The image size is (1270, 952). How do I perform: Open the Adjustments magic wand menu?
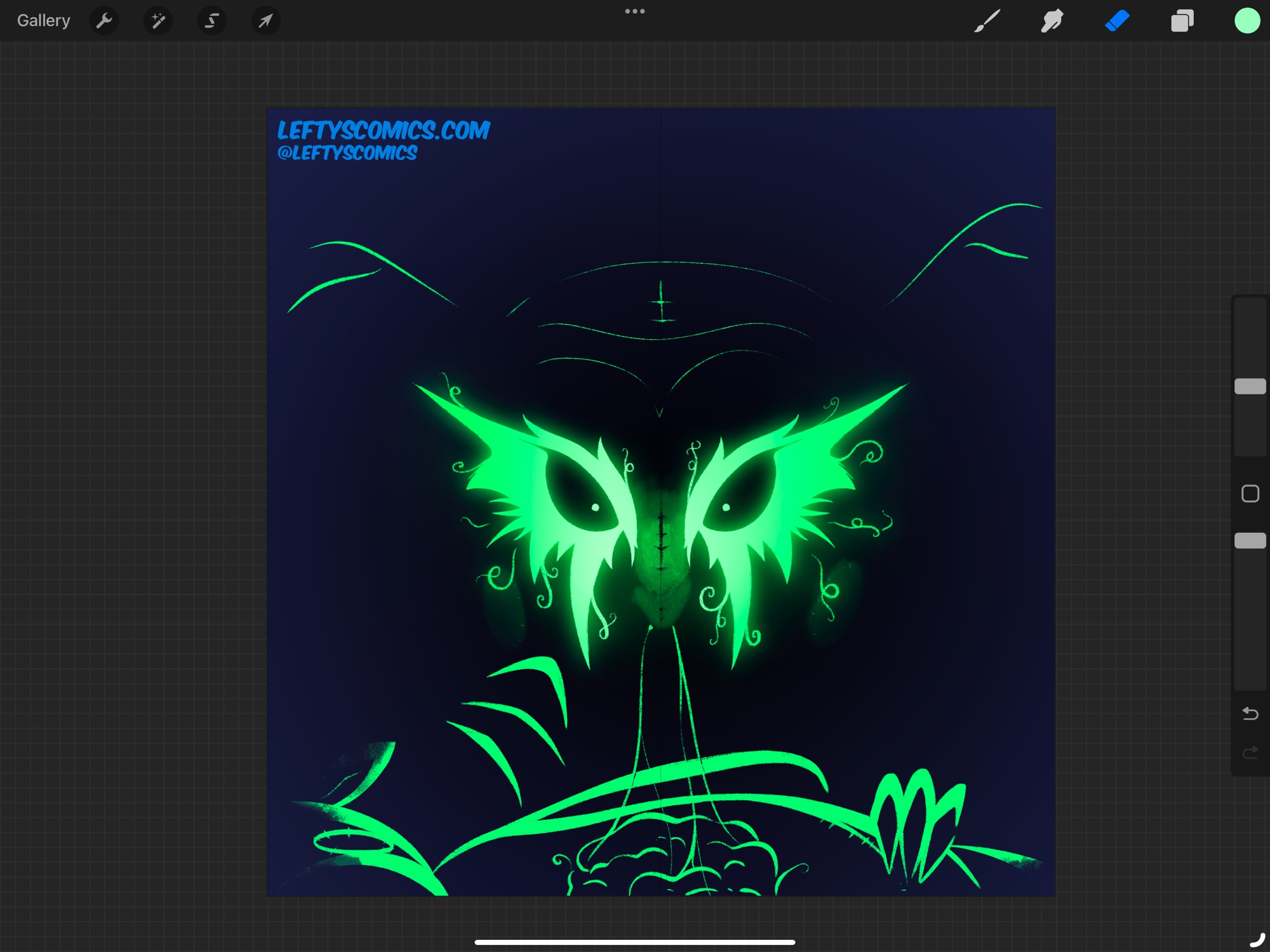[158, 21]
